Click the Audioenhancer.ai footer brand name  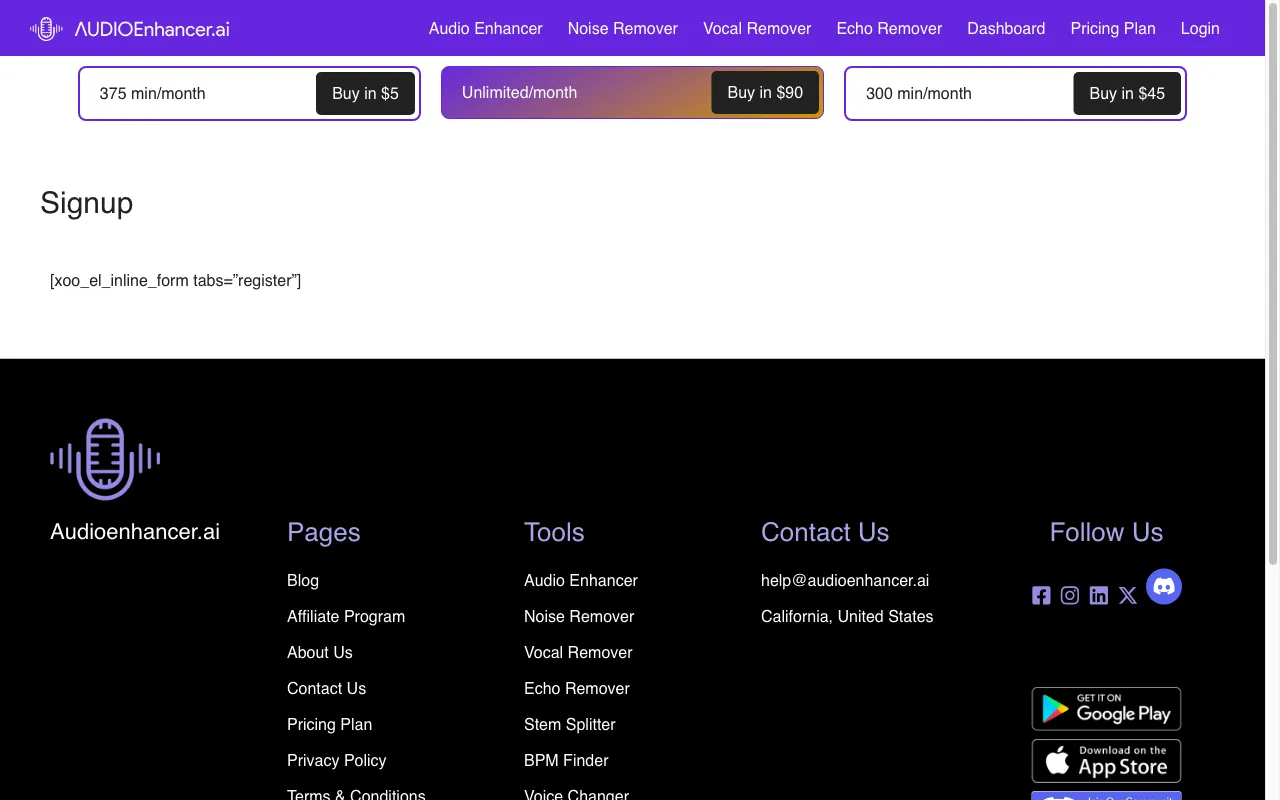[x=135, y=531]
